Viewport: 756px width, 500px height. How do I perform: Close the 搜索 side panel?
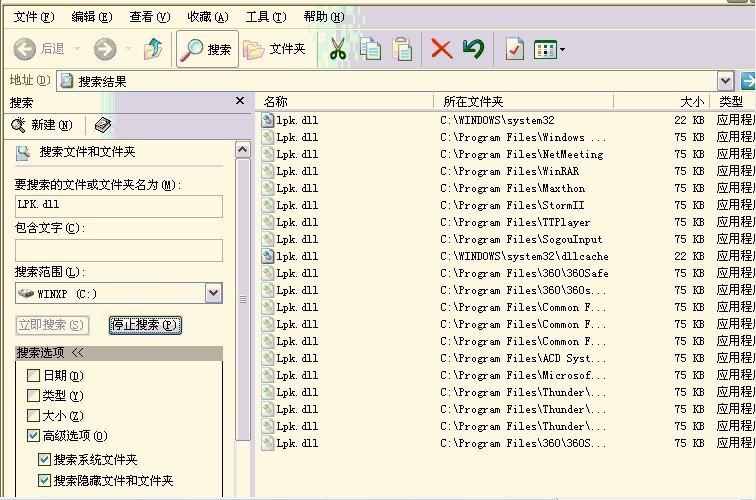pyautogui.click(x=240, y=101)
